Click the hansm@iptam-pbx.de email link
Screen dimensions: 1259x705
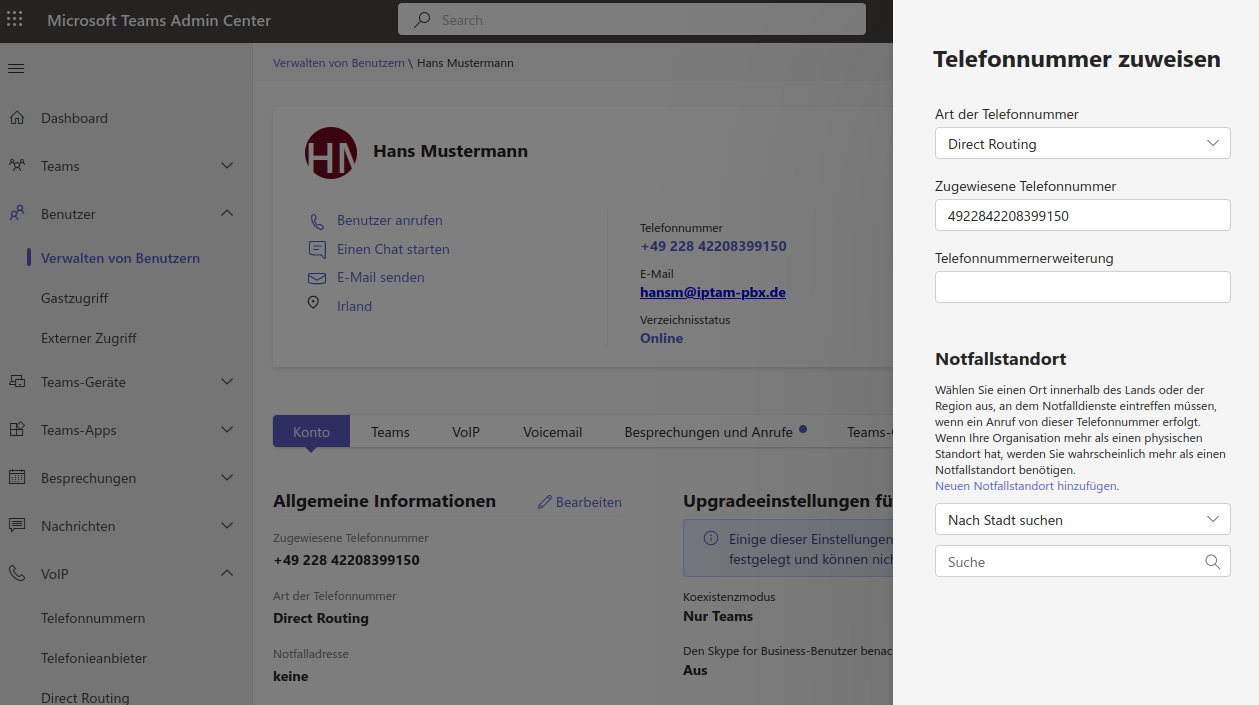(x=712, y=293)
